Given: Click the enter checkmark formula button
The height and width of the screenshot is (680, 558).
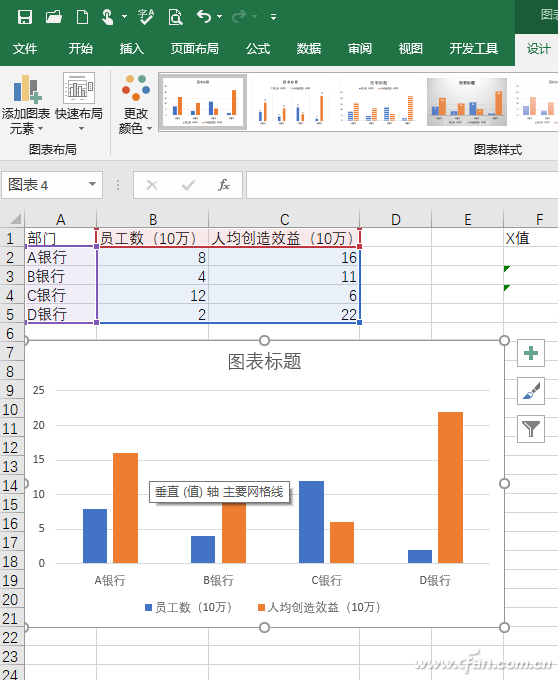Looking at the screenshot, I should (x=188, y=186).
